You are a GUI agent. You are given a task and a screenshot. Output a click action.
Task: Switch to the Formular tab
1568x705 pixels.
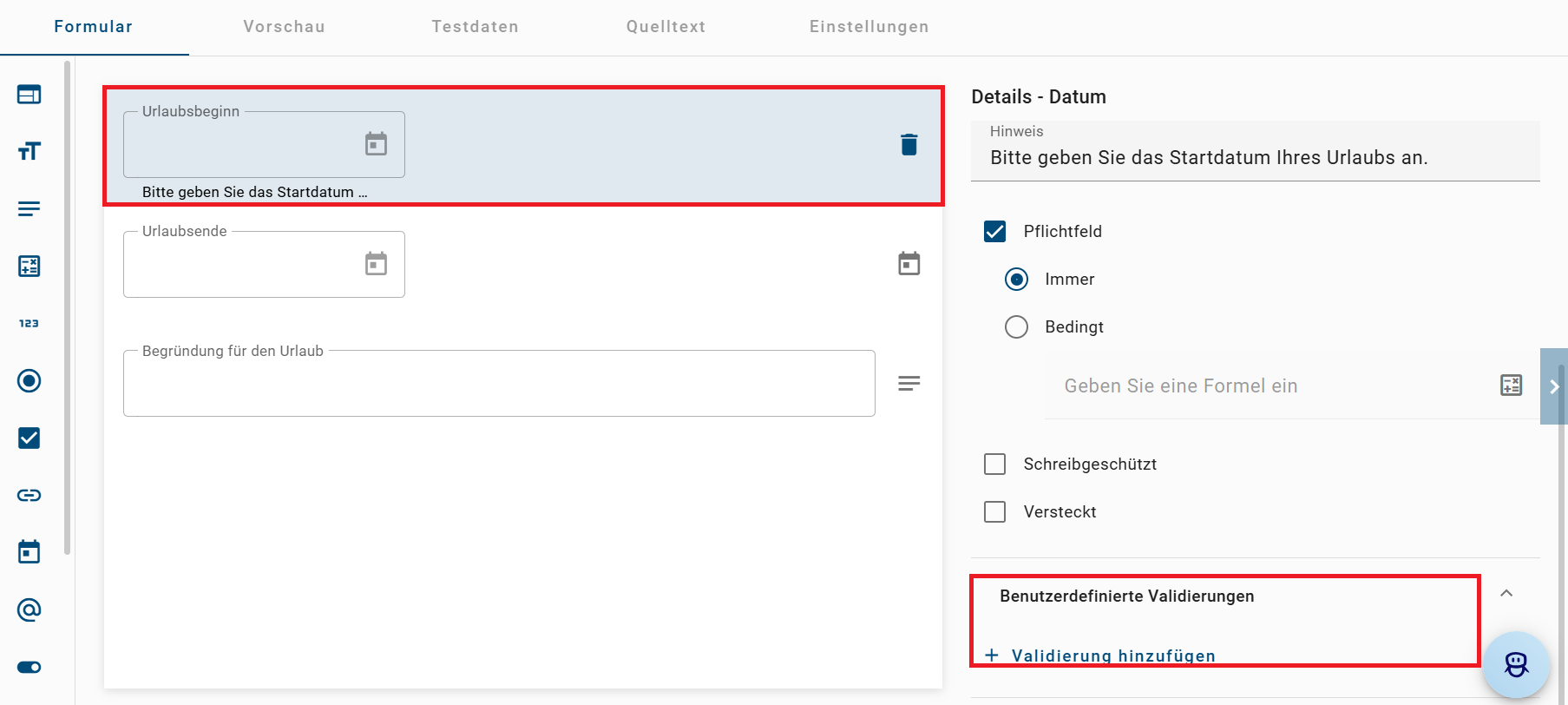(x=94, y=27)
